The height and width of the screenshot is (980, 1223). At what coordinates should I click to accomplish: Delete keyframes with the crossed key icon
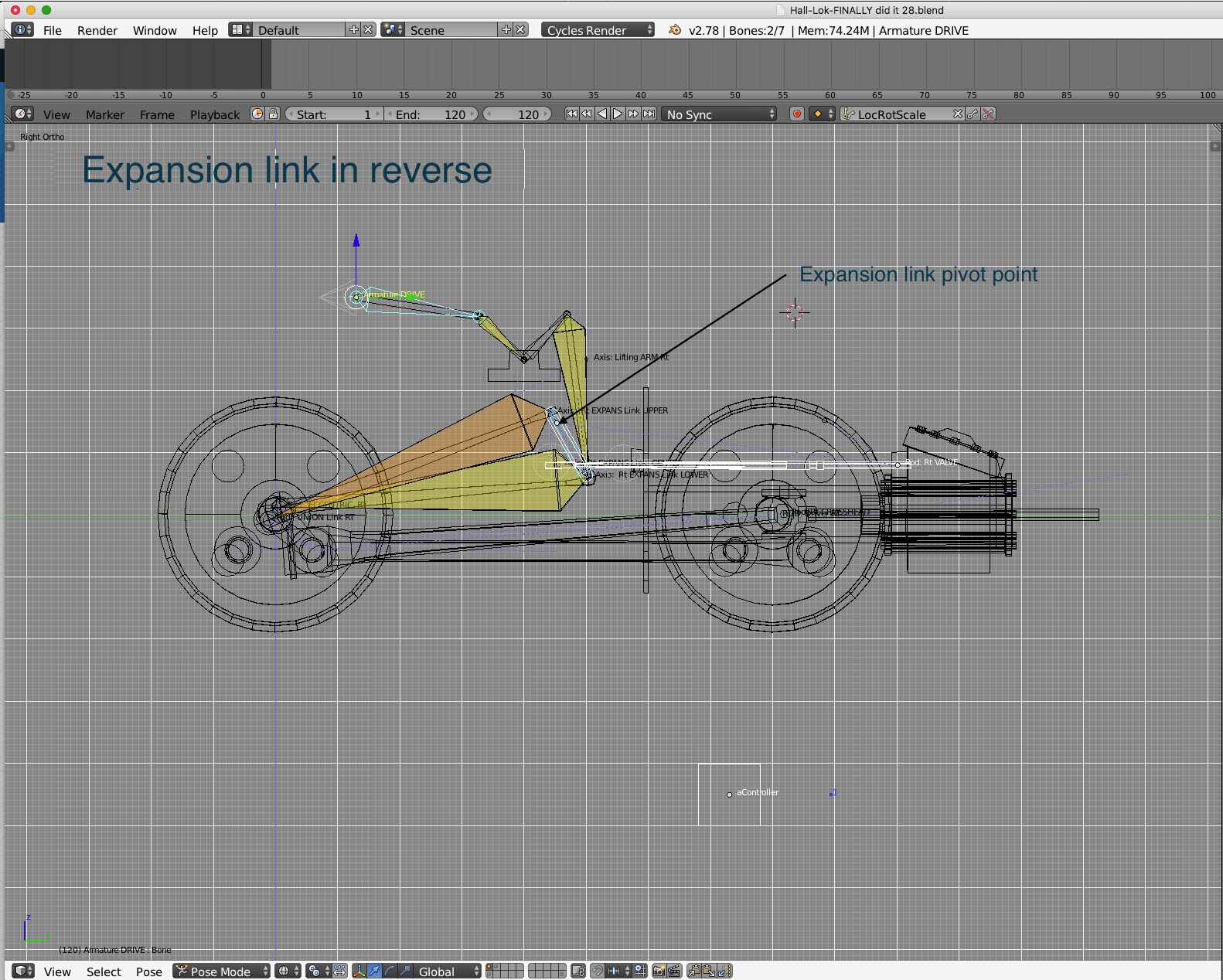coord(988,114)
